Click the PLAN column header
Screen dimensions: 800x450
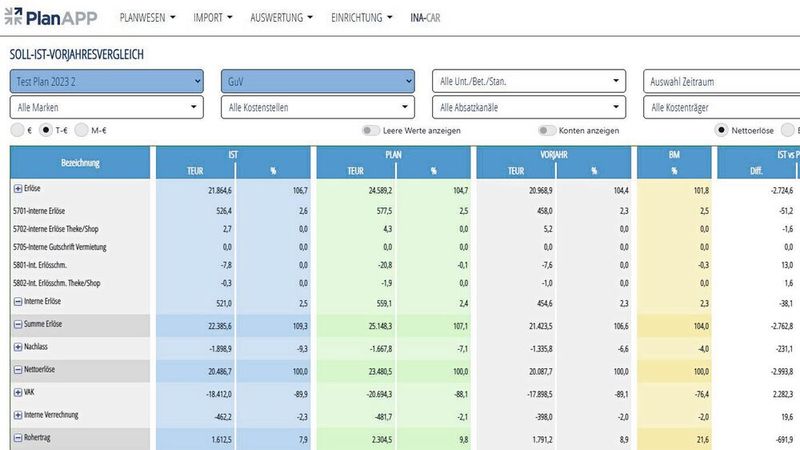click(393, 154)
